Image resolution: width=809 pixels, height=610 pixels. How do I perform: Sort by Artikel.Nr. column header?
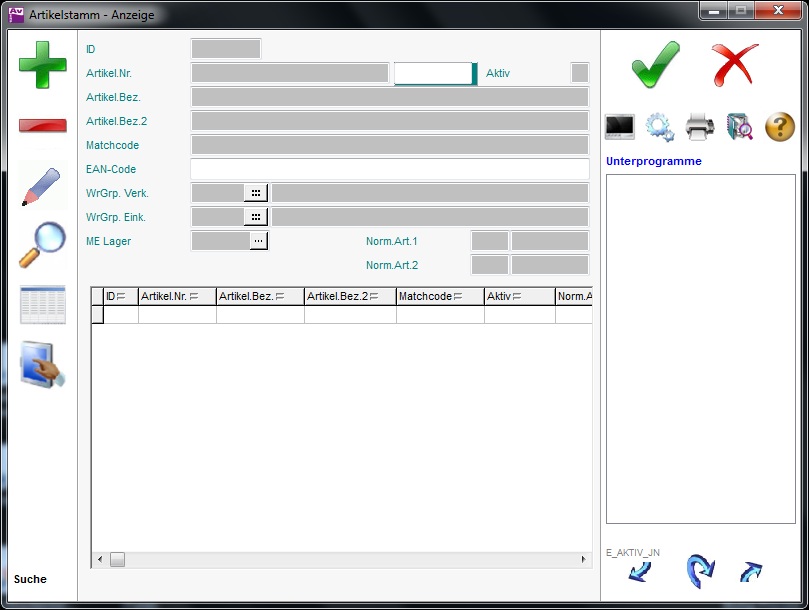(176, 296)
